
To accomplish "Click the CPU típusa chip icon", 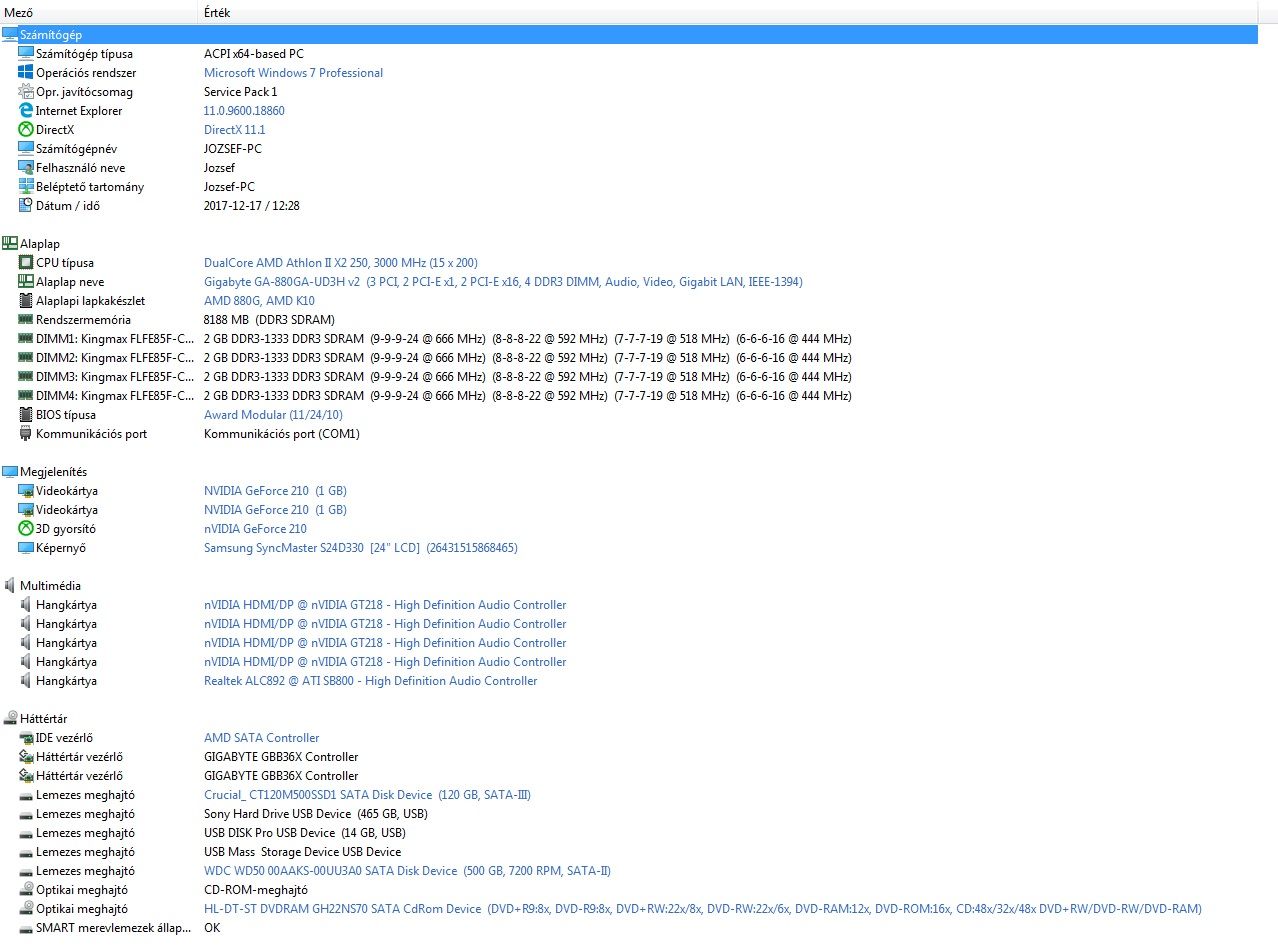I will 26,263.
